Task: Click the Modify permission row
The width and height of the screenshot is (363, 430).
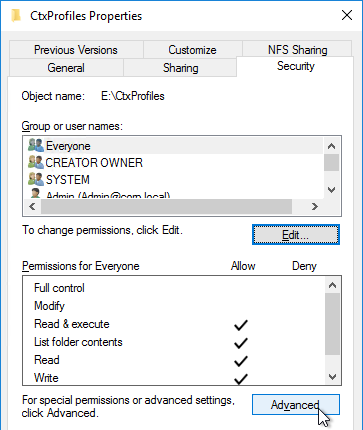Action: tap(174, 306)
